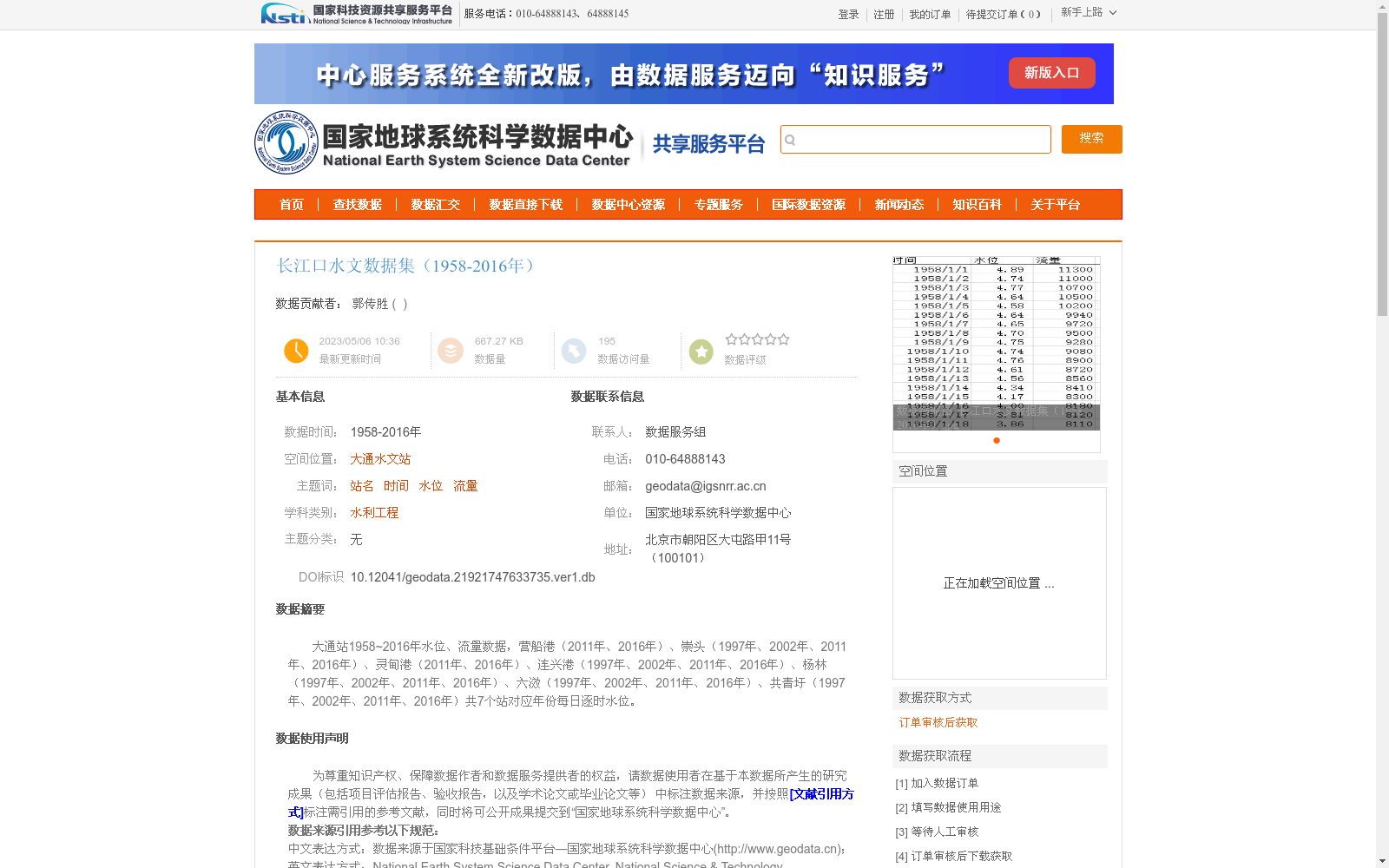Click the 水位 keyword link
Image resolution: width=1389 pixels, height=868 pixels.
(431, 486)
